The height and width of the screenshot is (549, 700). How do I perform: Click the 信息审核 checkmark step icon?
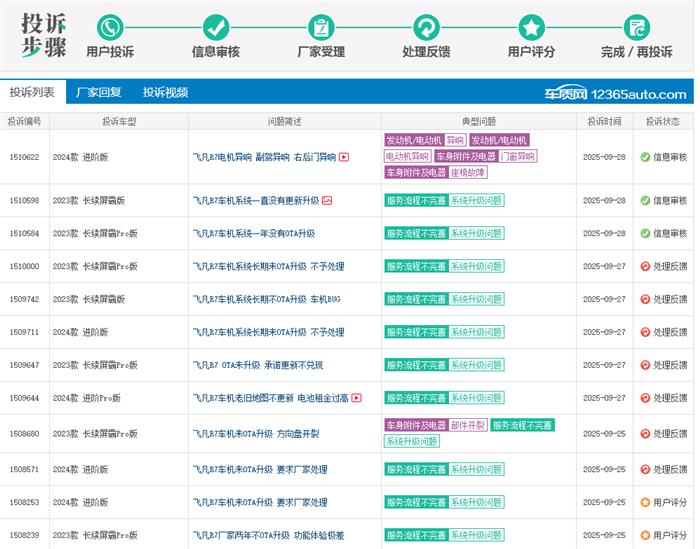(x=215, y=27)
